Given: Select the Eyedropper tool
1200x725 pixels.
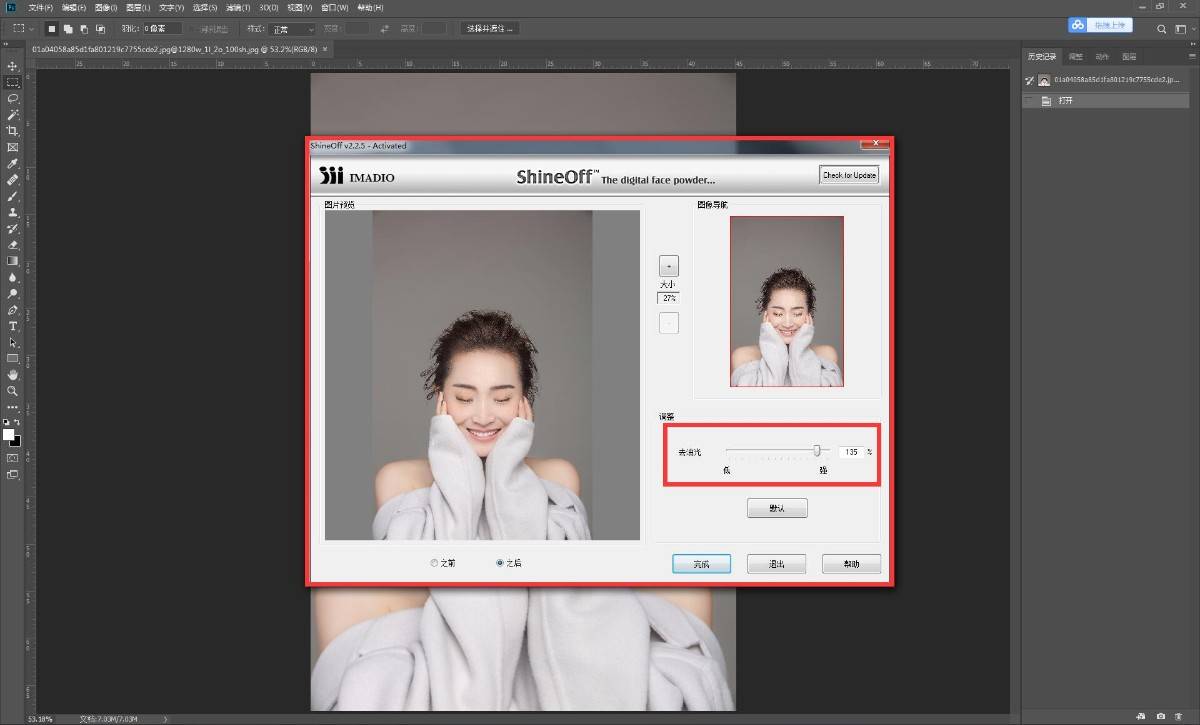Looking at the screenshot, I should (13, 163).
